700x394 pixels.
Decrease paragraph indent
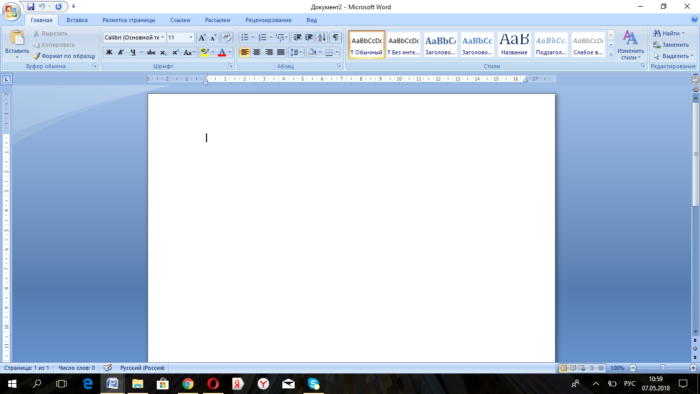(x=297, y=37)
